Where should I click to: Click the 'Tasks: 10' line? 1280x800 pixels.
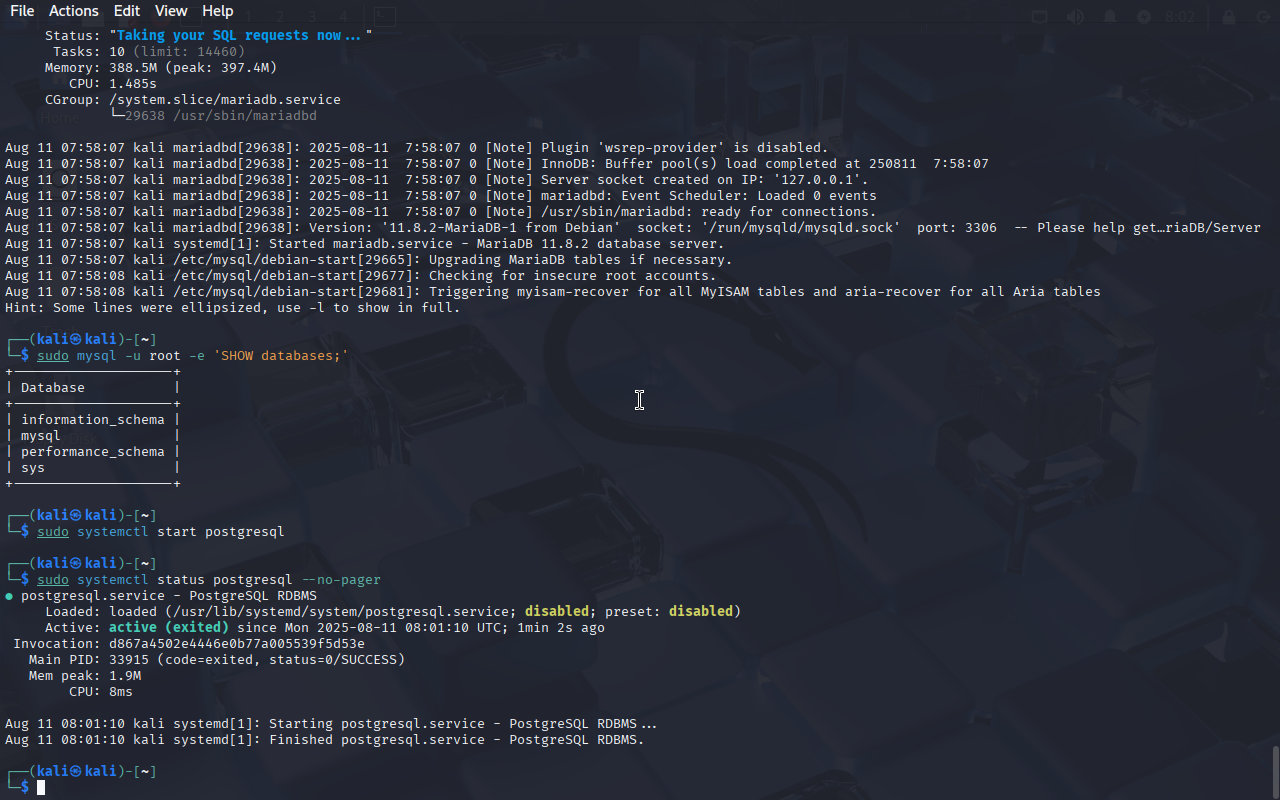[149, 51]
